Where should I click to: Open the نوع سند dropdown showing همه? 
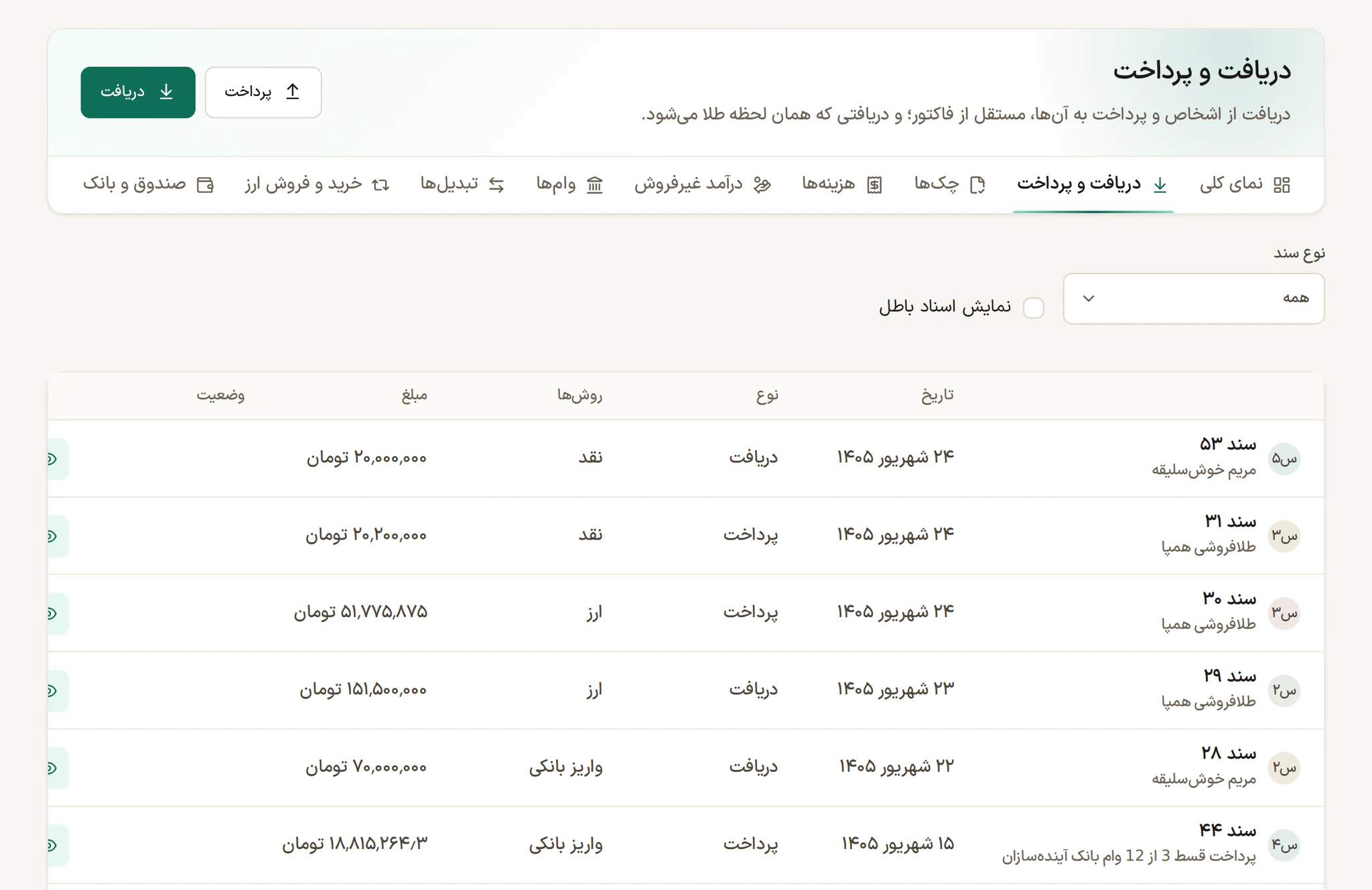pyautogui.click(x=1194, y=299)
